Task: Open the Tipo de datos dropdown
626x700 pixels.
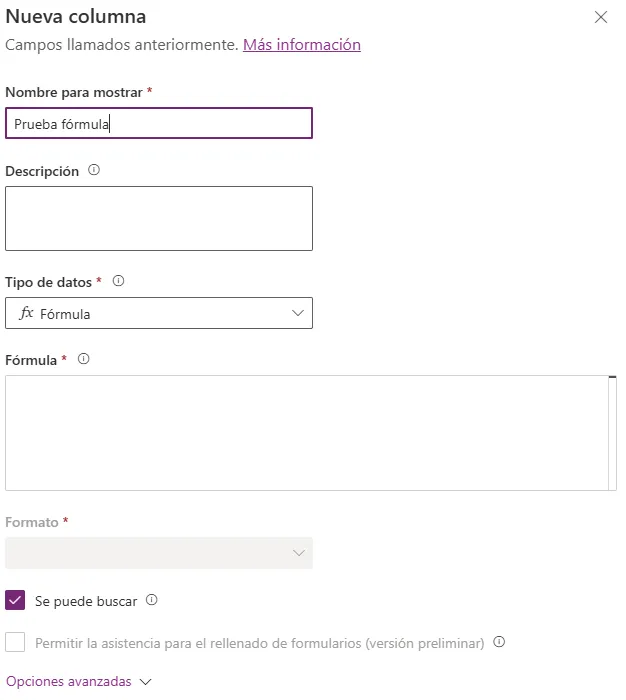Action: click(159, 313)
